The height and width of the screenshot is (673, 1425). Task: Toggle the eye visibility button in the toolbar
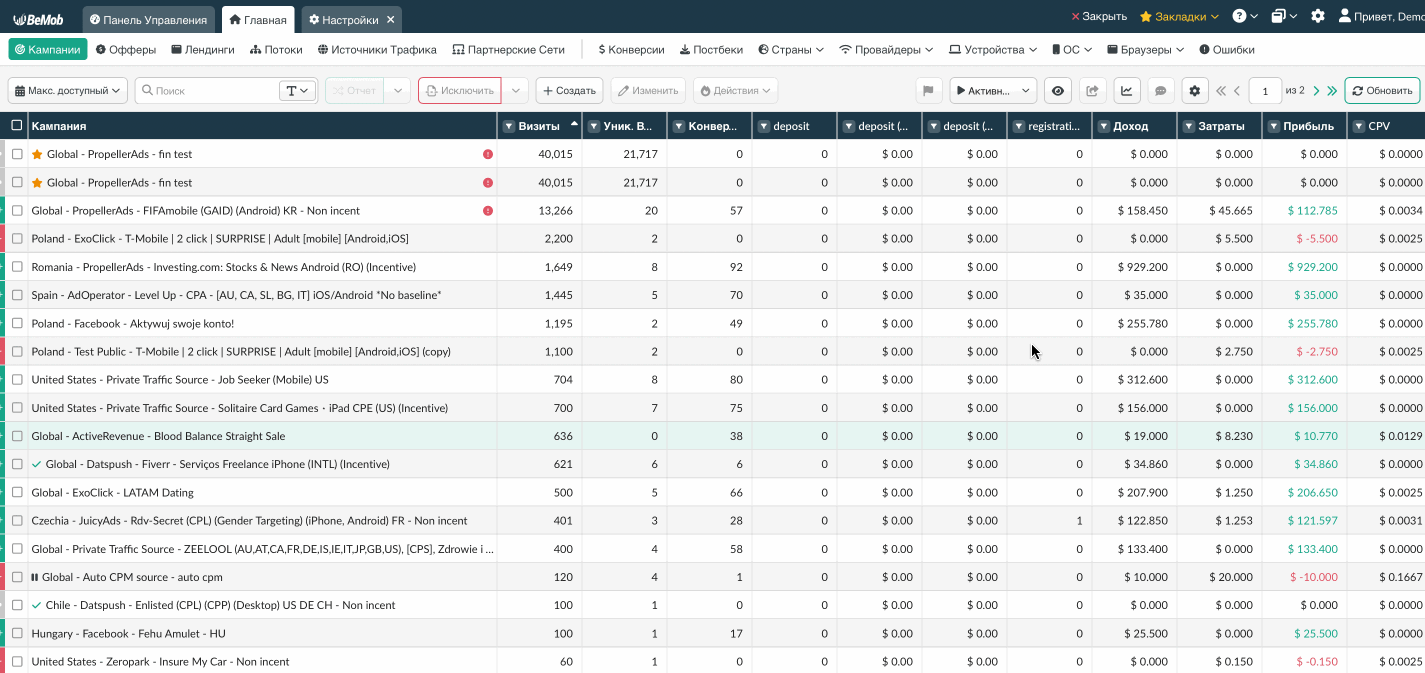(x=1058, y=91)
